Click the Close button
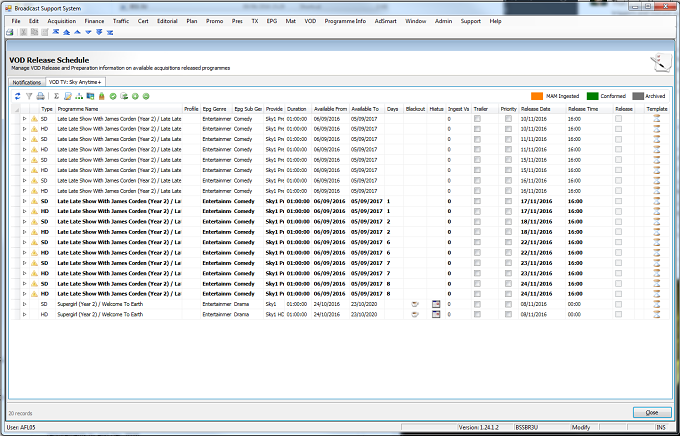This screenshot has width=680, height=436. (652, 413)
